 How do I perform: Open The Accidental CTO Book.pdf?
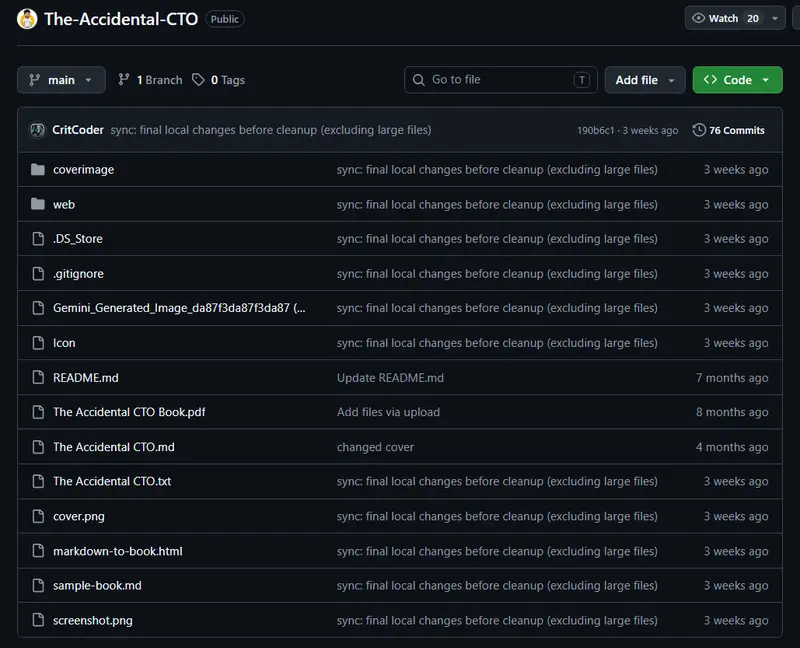tap(129, 412)
